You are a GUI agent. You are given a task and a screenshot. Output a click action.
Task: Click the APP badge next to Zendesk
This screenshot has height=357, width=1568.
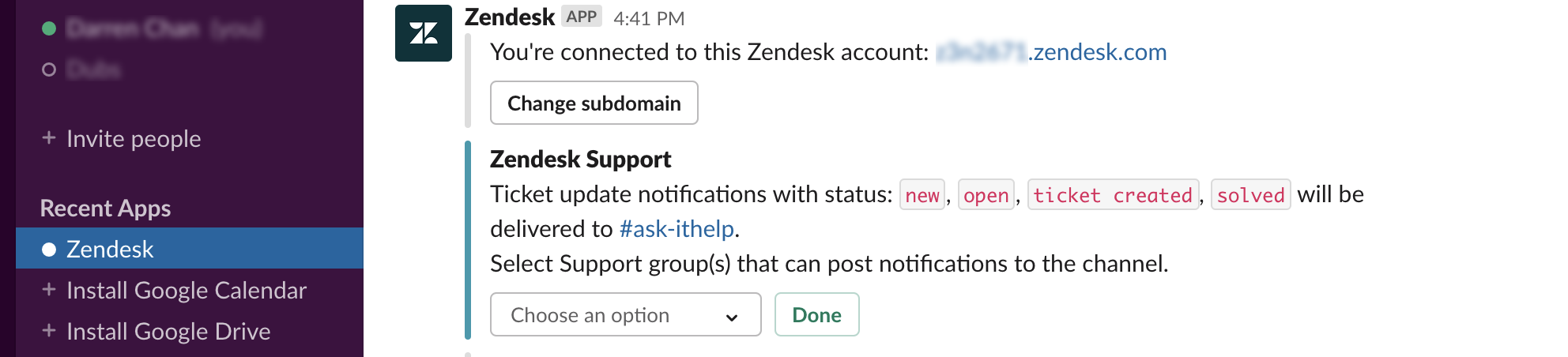582,17
